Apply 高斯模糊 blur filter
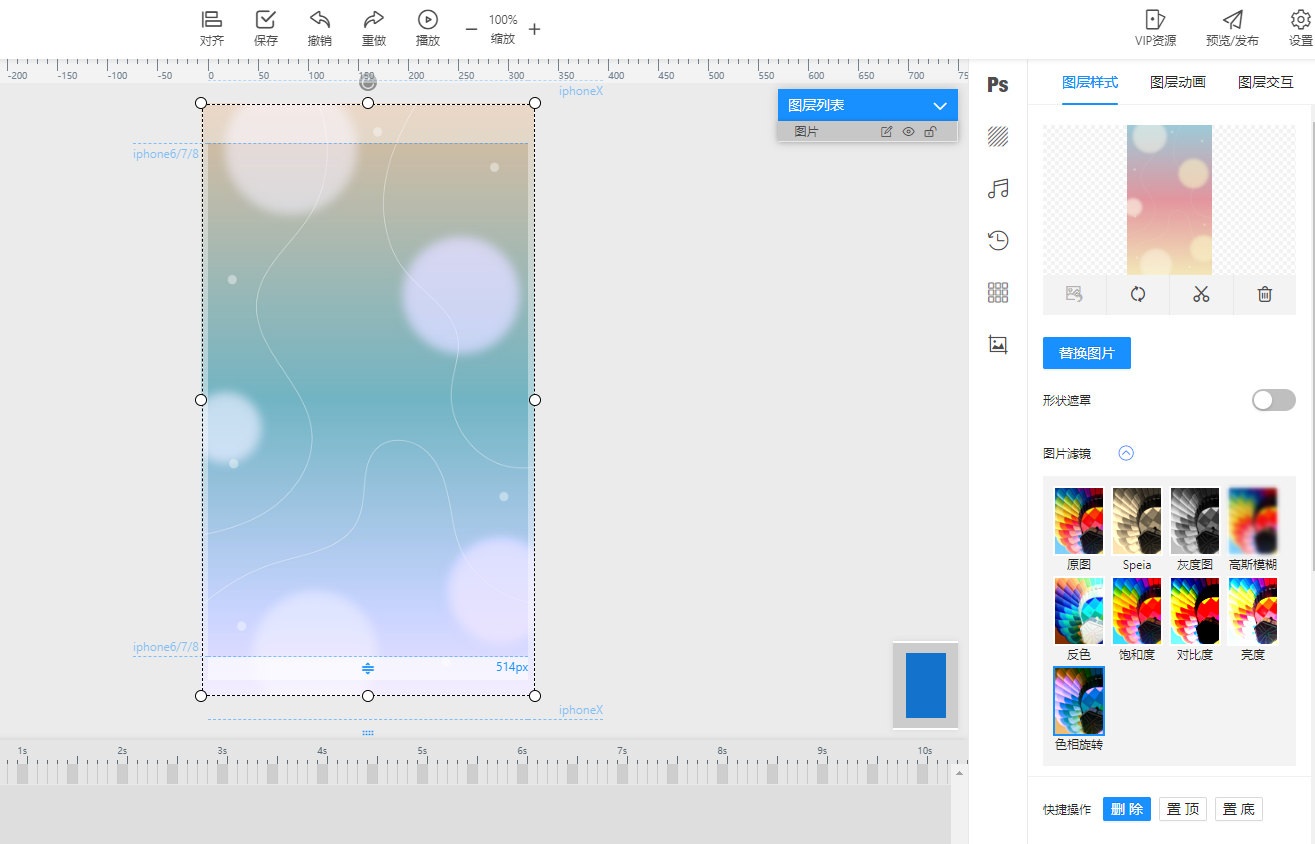 point(1253,521)
